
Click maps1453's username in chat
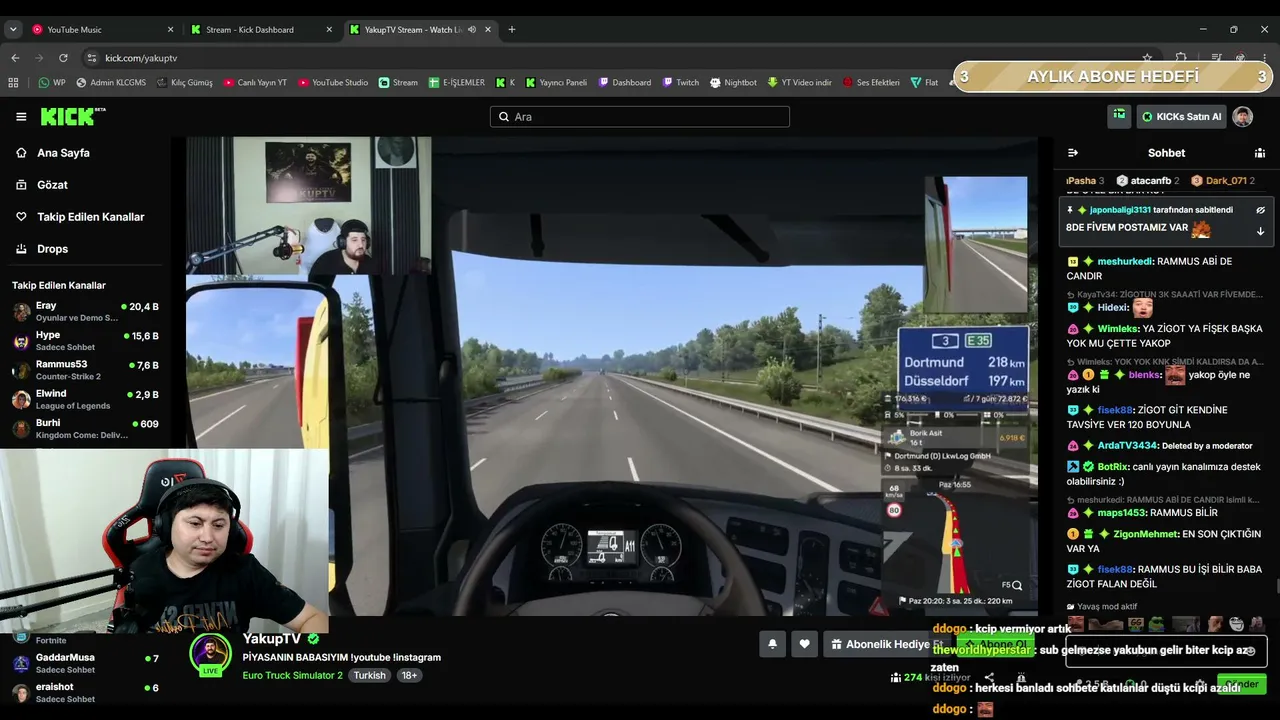click(x=1121, y=513)
